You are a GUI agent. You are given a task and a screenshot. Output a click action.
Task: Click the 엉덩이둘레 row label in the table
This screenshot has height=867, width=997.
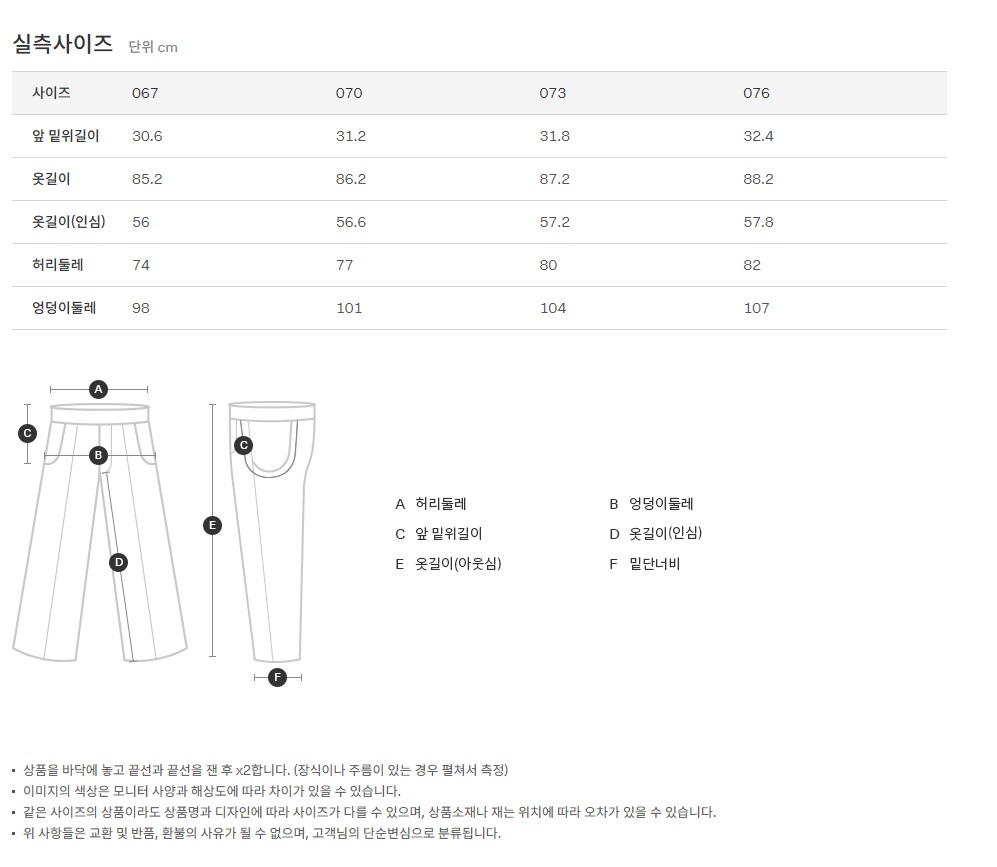pos(64,308)
